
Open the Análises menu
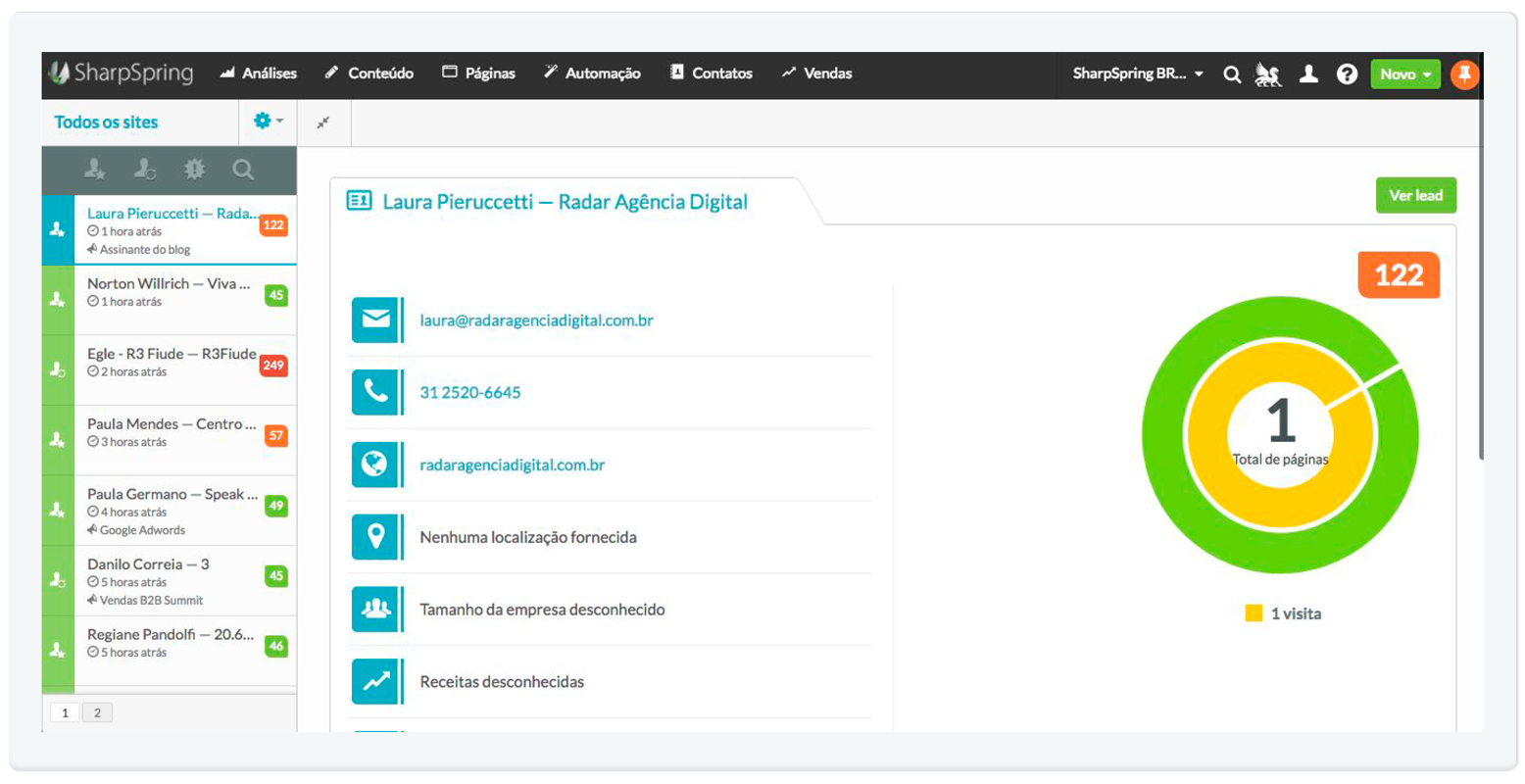tap(259, 73)
